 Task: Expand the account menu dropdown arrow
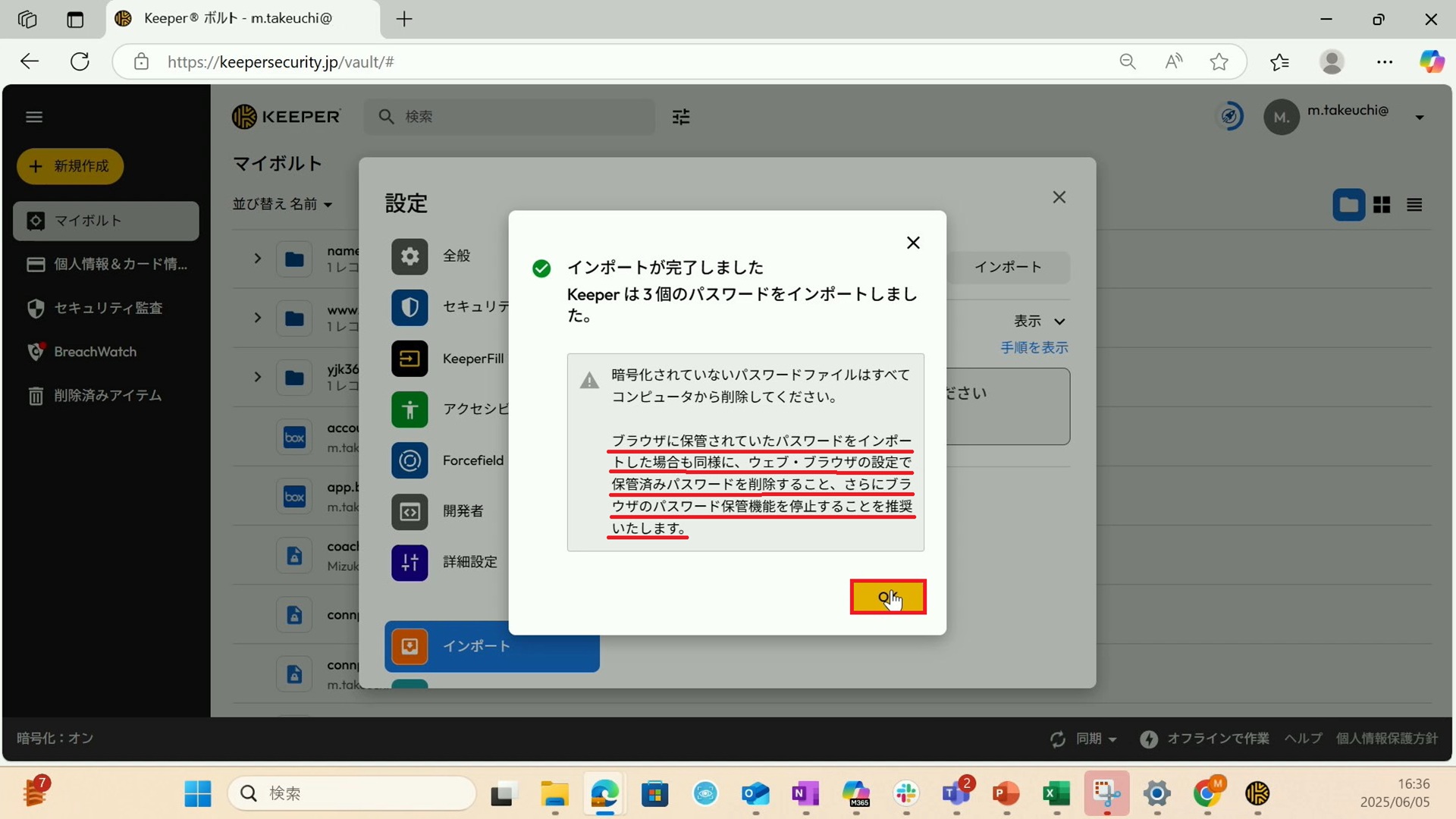point(1419,118)
